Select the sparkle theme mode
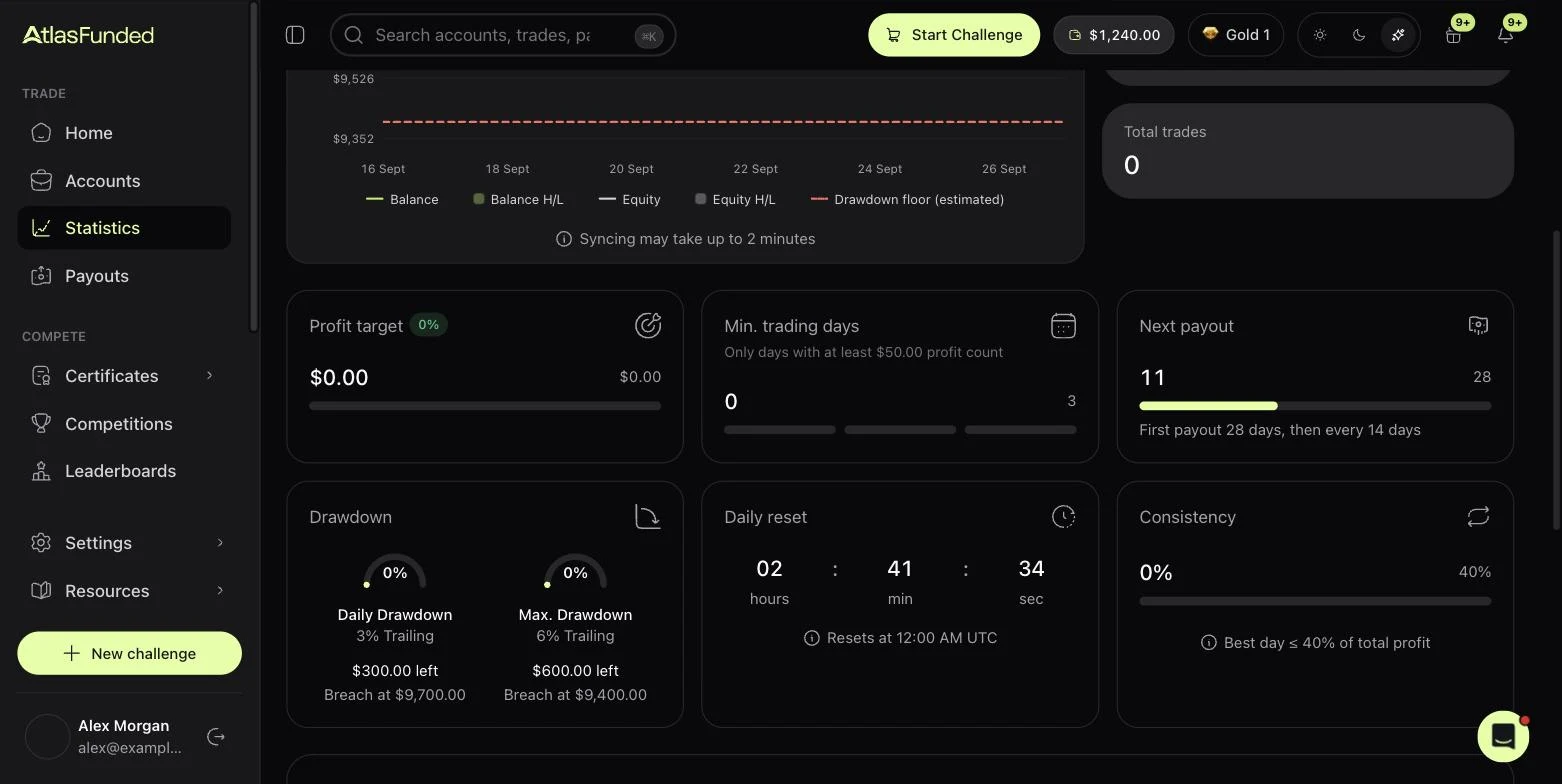The image size is (1562, 784). tap(1398, 35)
